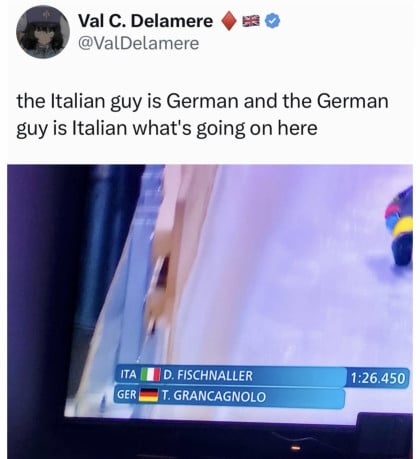The image size is (420, 459).
Task: Open Val C. Delamere's profile avatar
Action: coord(43,32)
